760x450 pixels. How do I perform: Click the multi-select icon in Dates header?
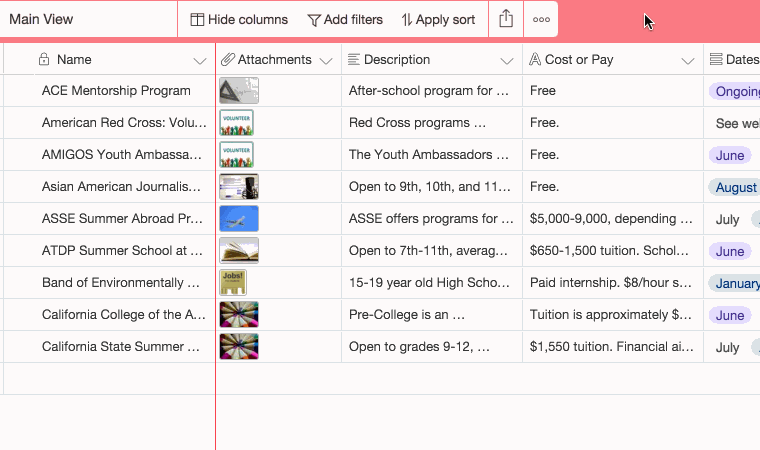click(x=716, y=59)
